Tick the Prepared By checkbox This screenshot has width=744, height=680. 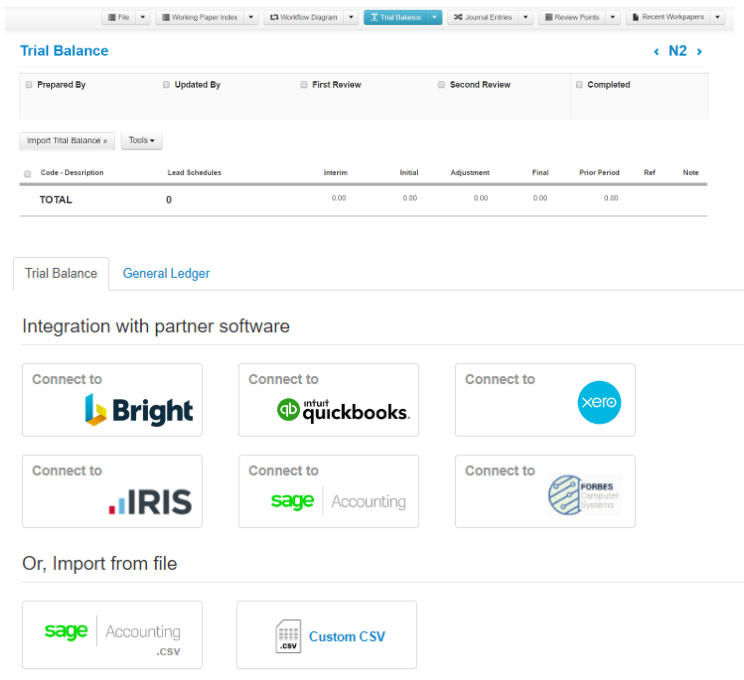29,85
